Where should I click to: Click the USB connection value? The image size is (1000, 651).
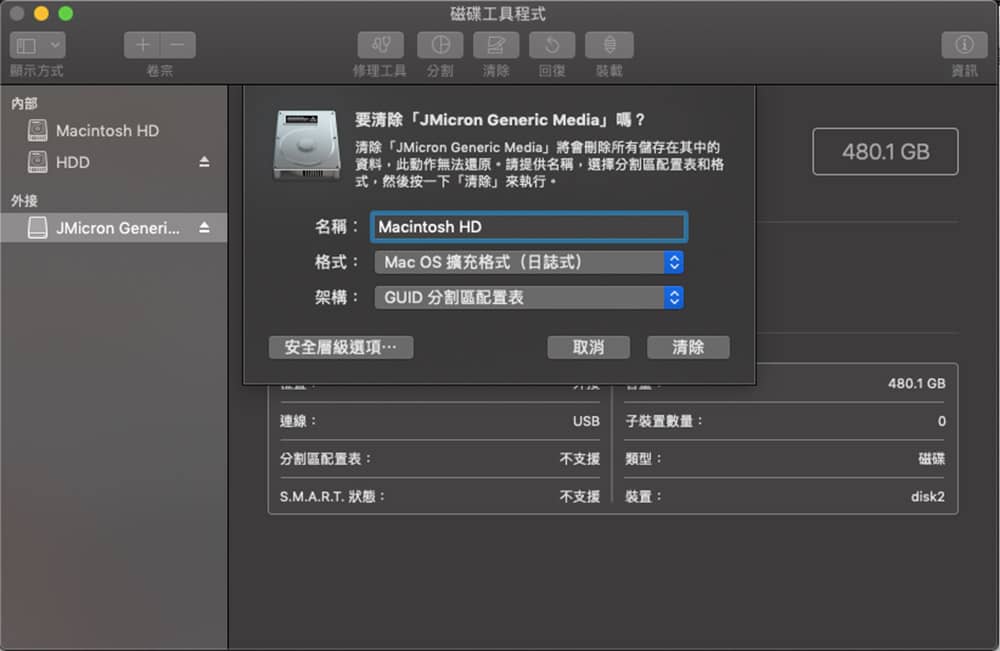point(586,421)
